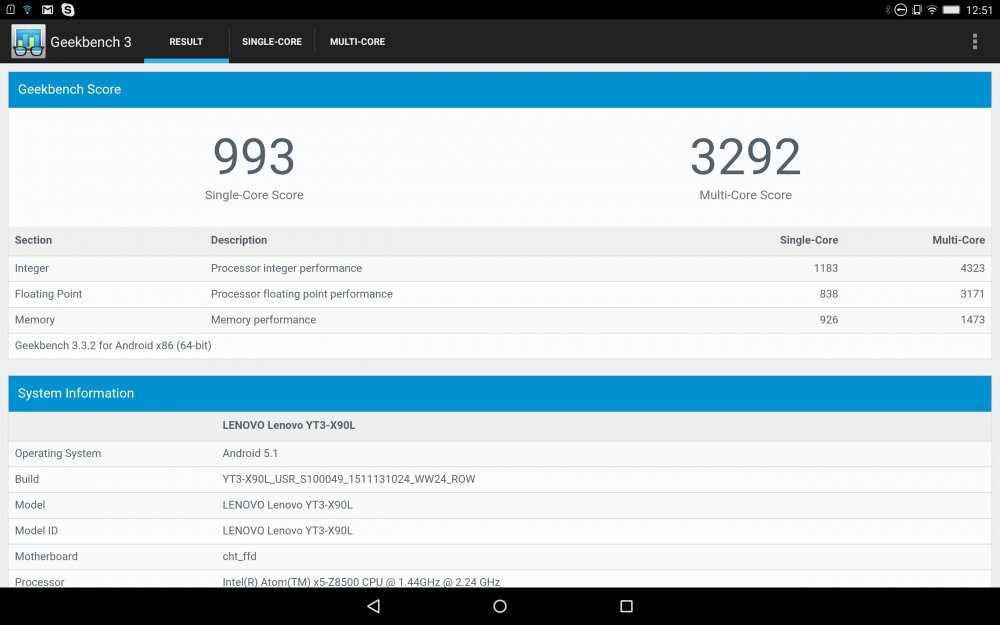Tap the Home circle button
The image size is (1000, 625).
coord(499,606)
